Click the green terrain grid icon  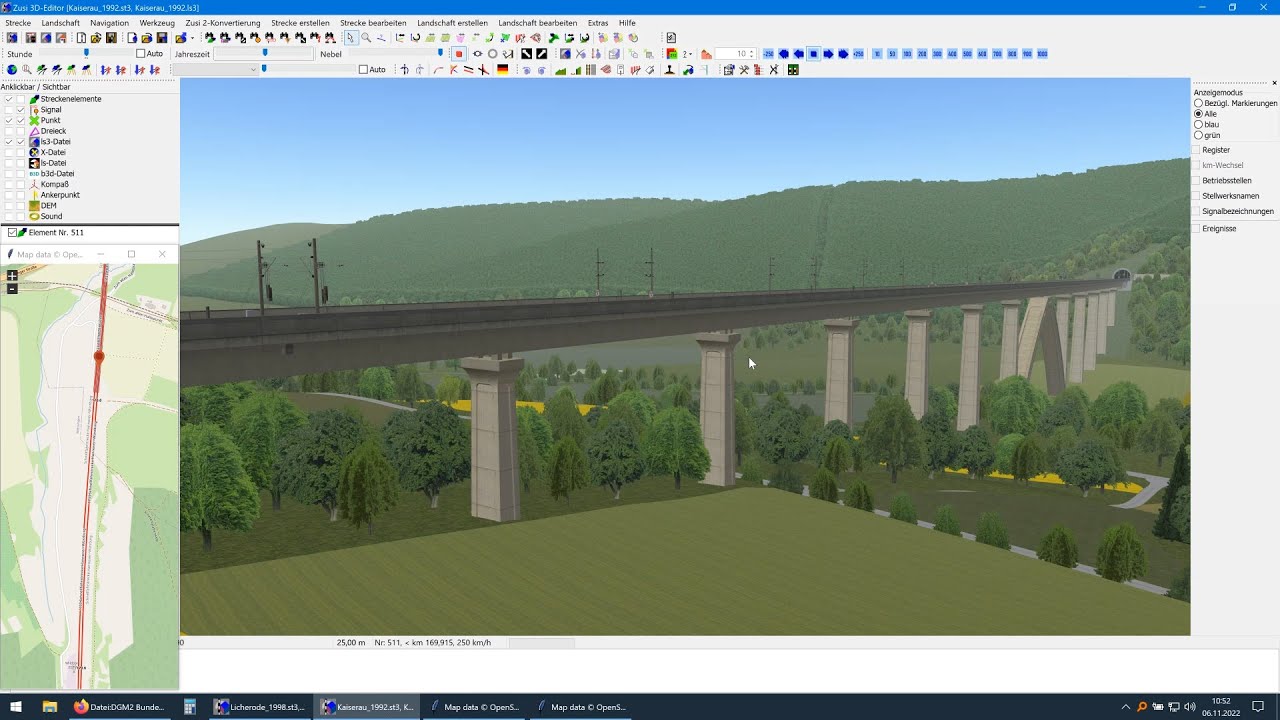[793, 70]
